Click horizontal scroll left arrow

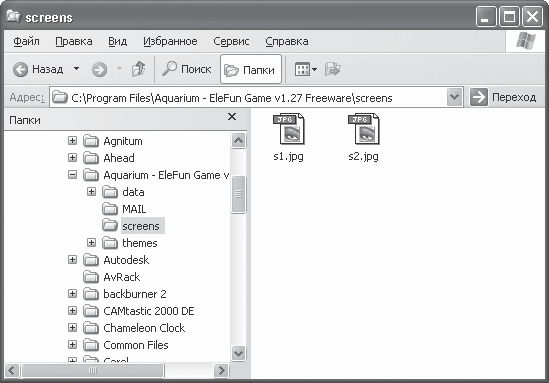pos(12,370)
